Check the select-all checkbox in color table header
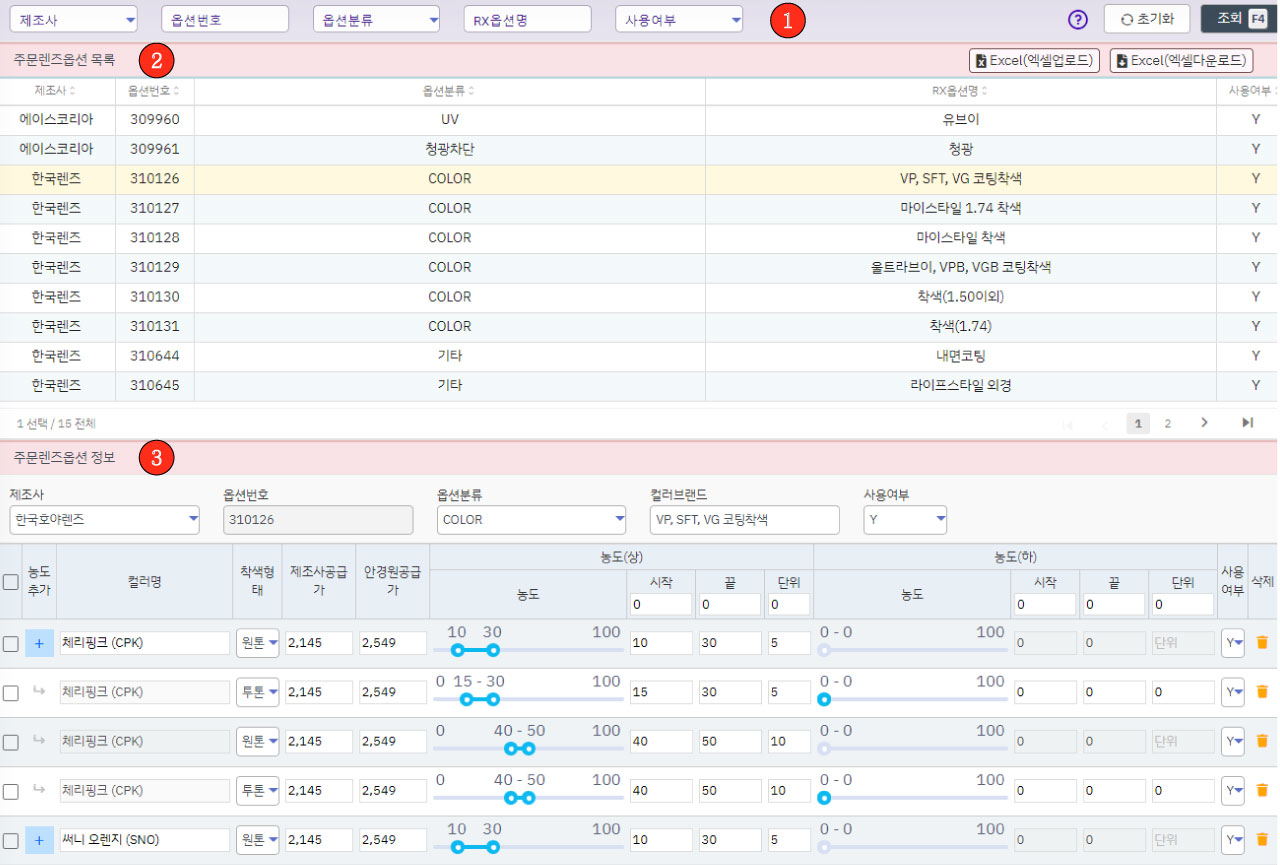 11,582
